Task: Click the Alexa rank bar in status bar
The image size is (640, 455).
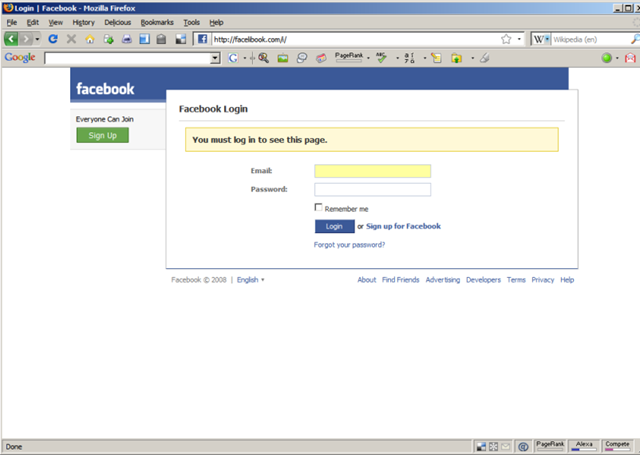Action: point(584,446)
